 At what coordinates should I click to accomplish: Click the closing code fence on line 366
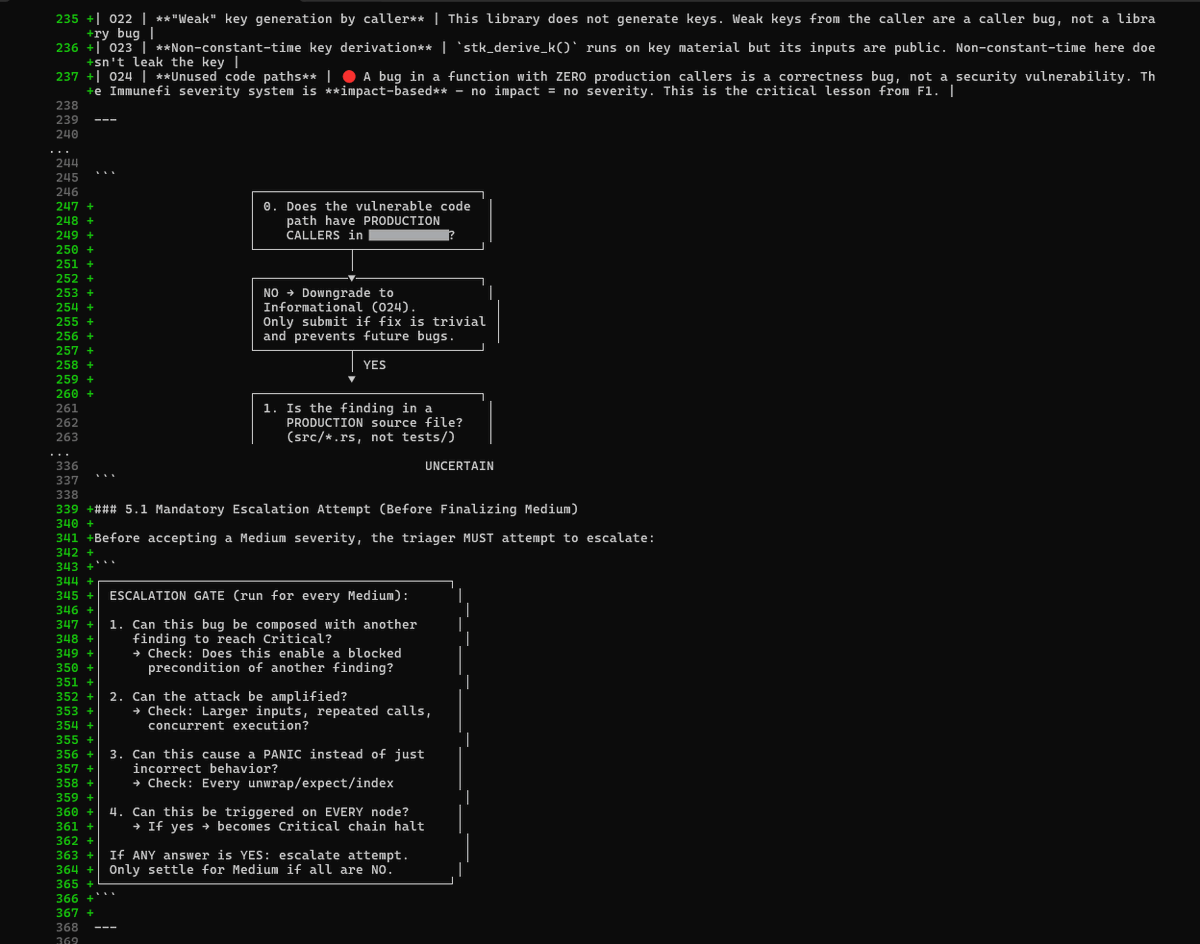[105, 896]
